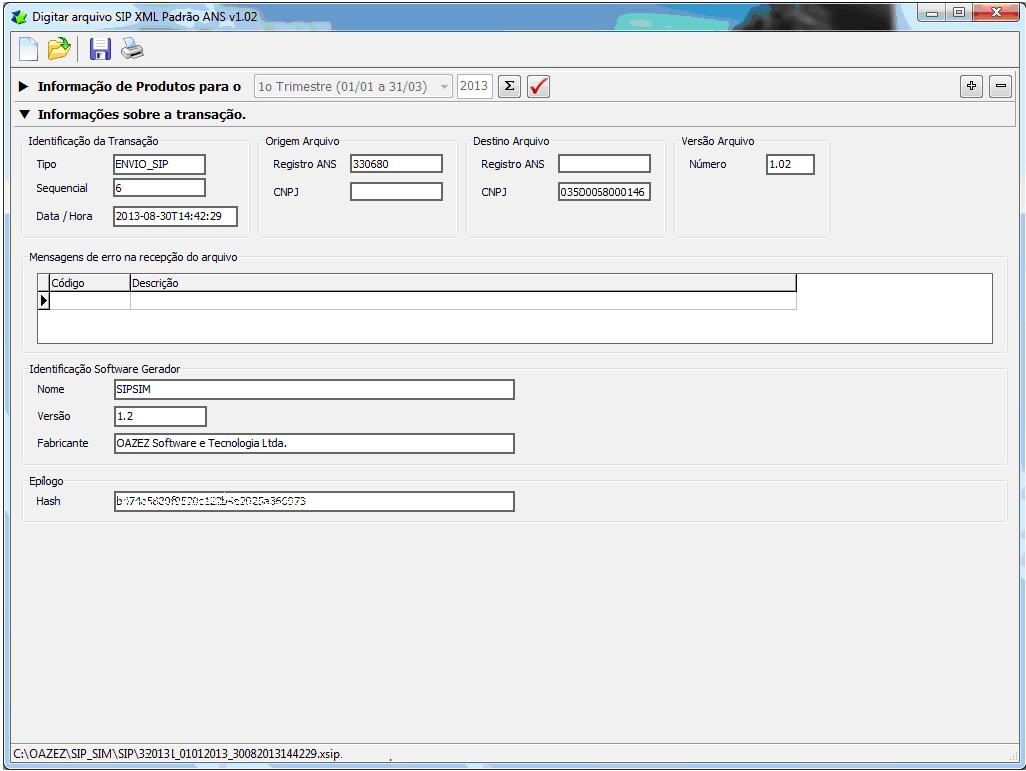Click the software Nome field SIPSIM
Image resolution: width=1026 pixels, height=771 pixels.
tap(314, 389)
